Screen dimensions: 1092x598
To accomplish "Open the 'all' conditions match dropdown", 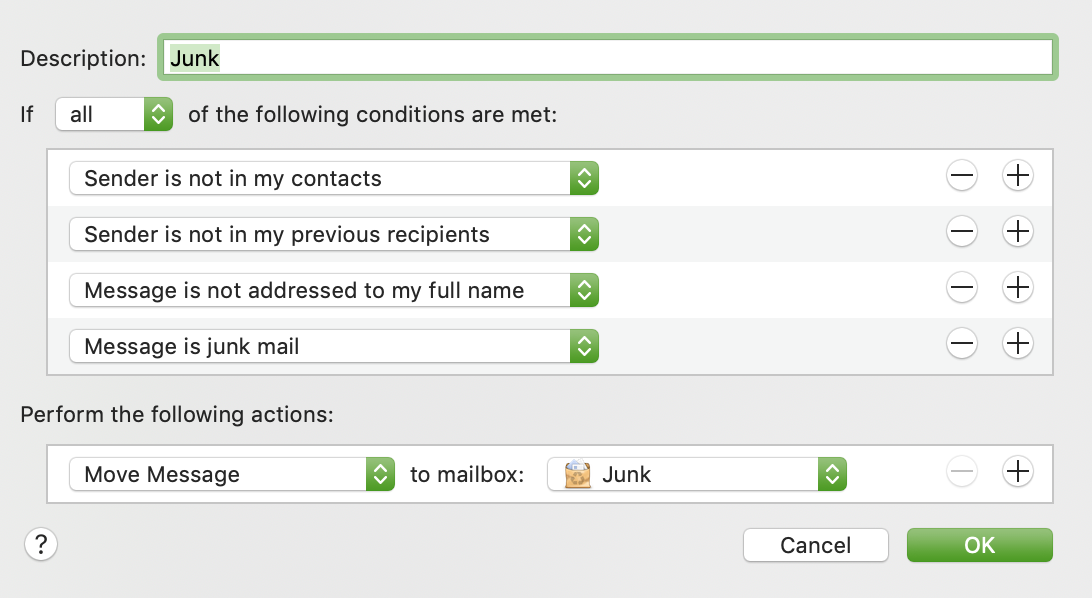I will pos(114,114).
